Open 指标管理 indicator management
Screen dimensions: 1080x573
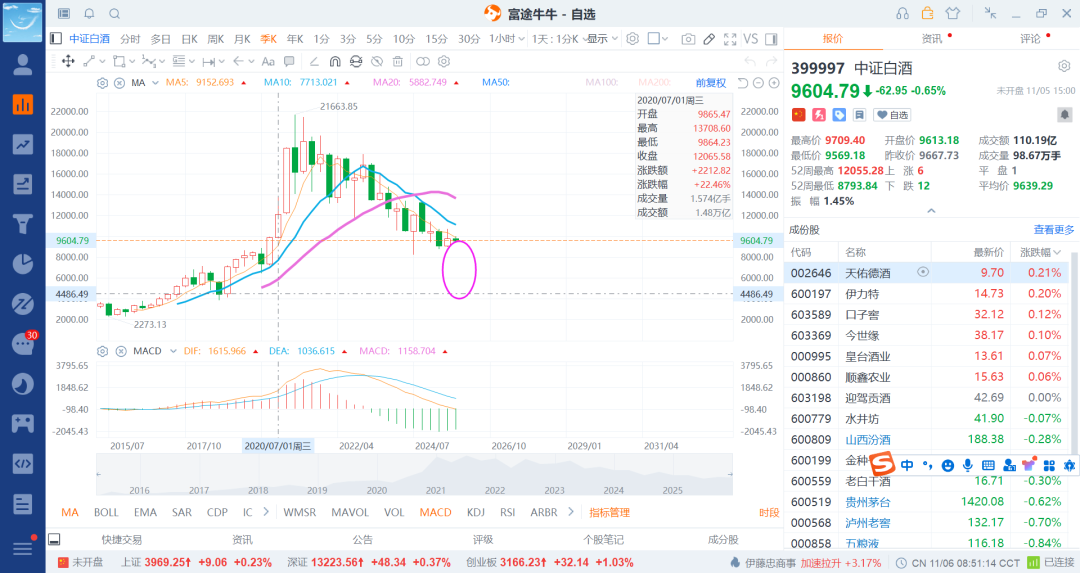tap(610, 512)
